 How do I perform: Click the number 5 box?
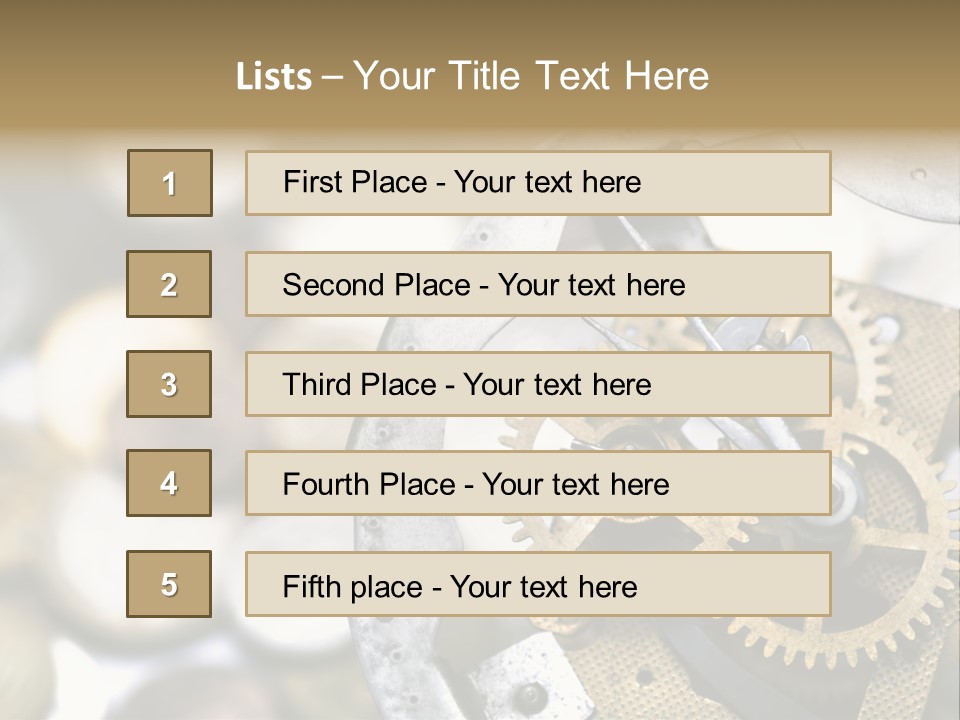pyautogui.click(x=169, y=584)
